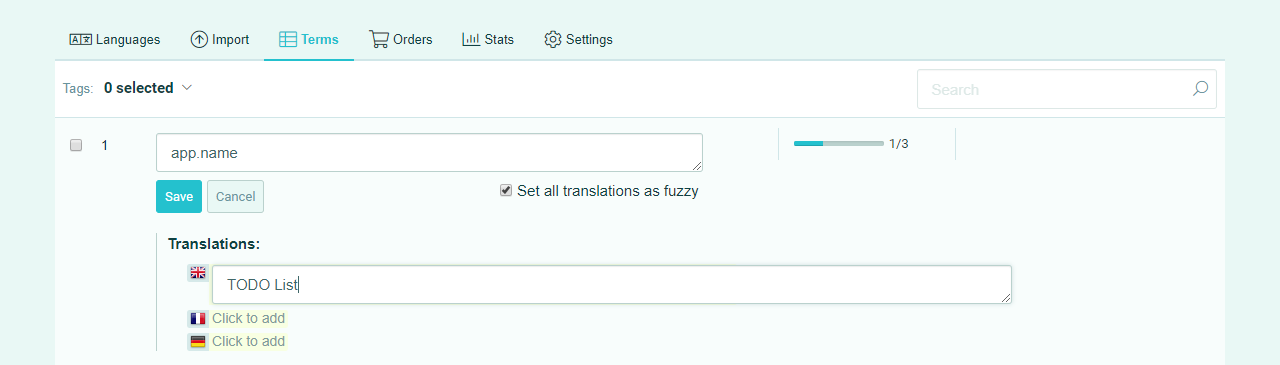Click the French flag icon
Image resolution: width=1280 pixels, height=365 pixels.
coord(198,319)
